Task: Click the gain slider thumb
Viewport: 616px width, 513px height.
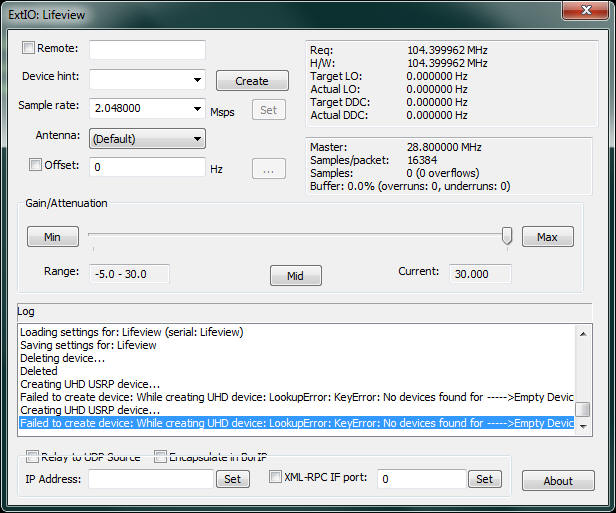Action: 507,236
